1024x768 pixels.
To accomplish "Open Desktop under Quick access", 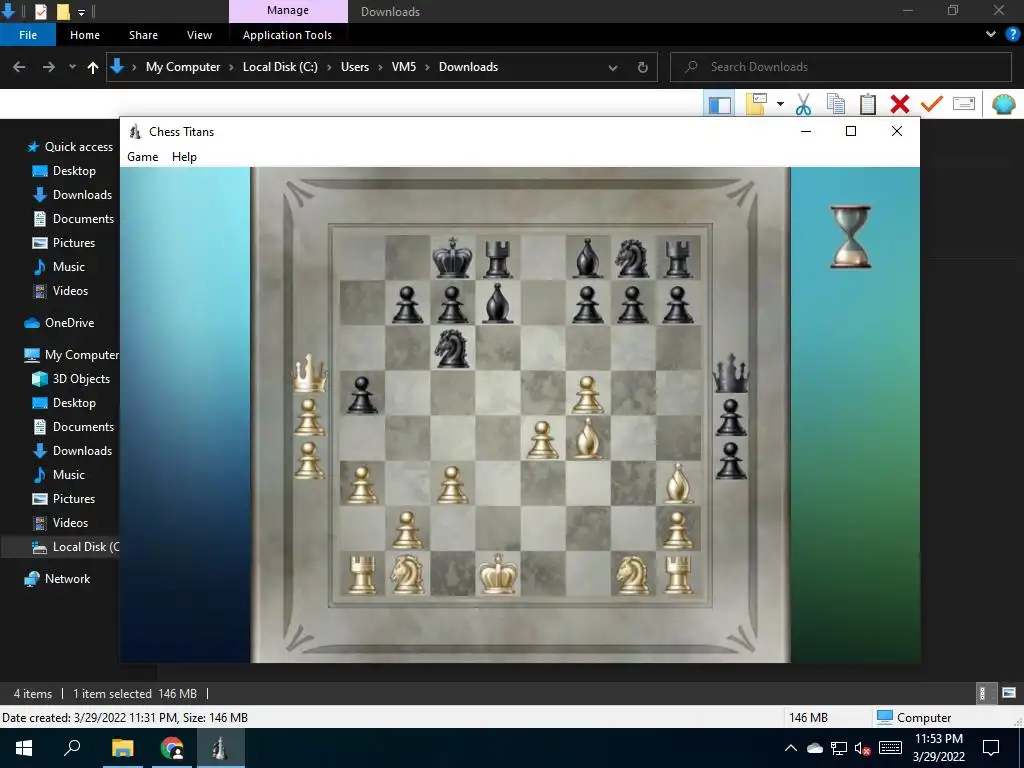I will 64,171.
